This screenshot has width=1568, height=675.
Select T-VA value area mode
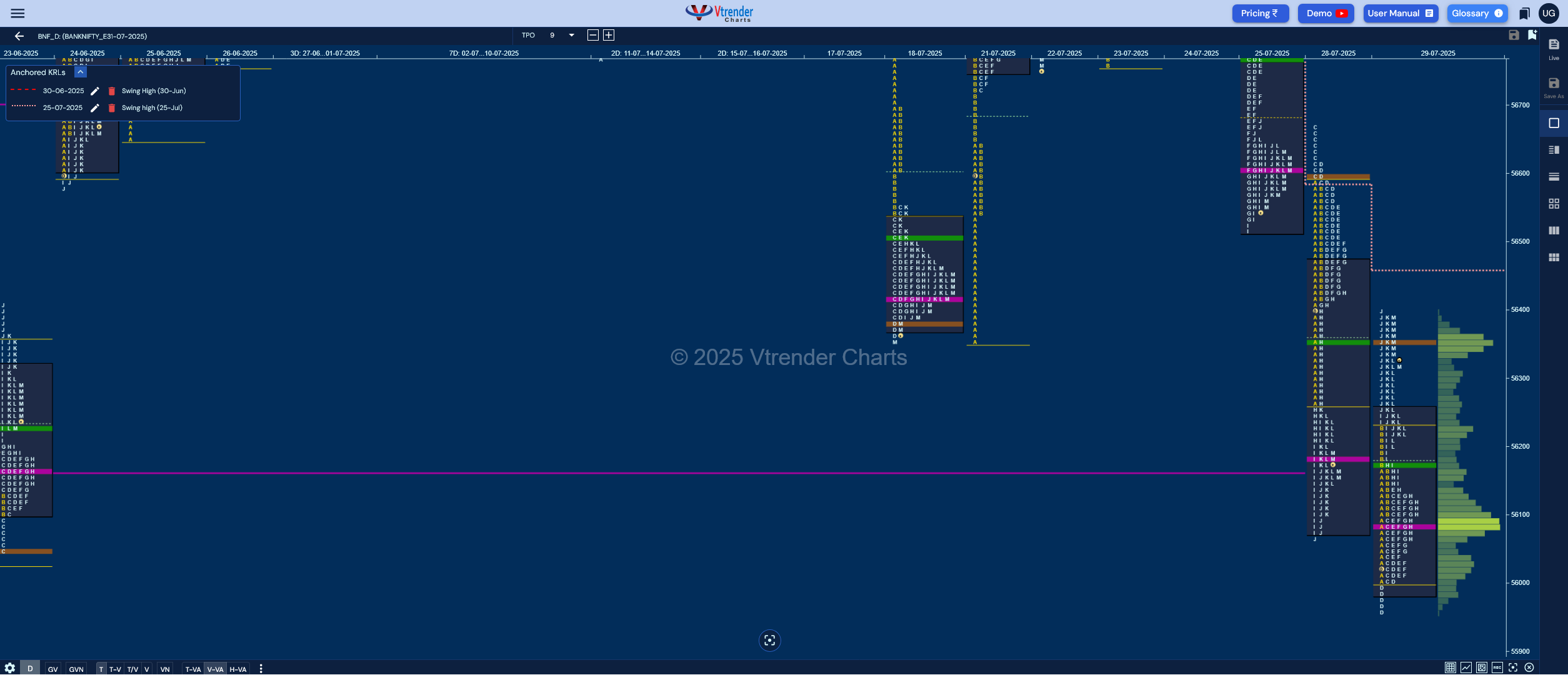click(x=193, y=669)
